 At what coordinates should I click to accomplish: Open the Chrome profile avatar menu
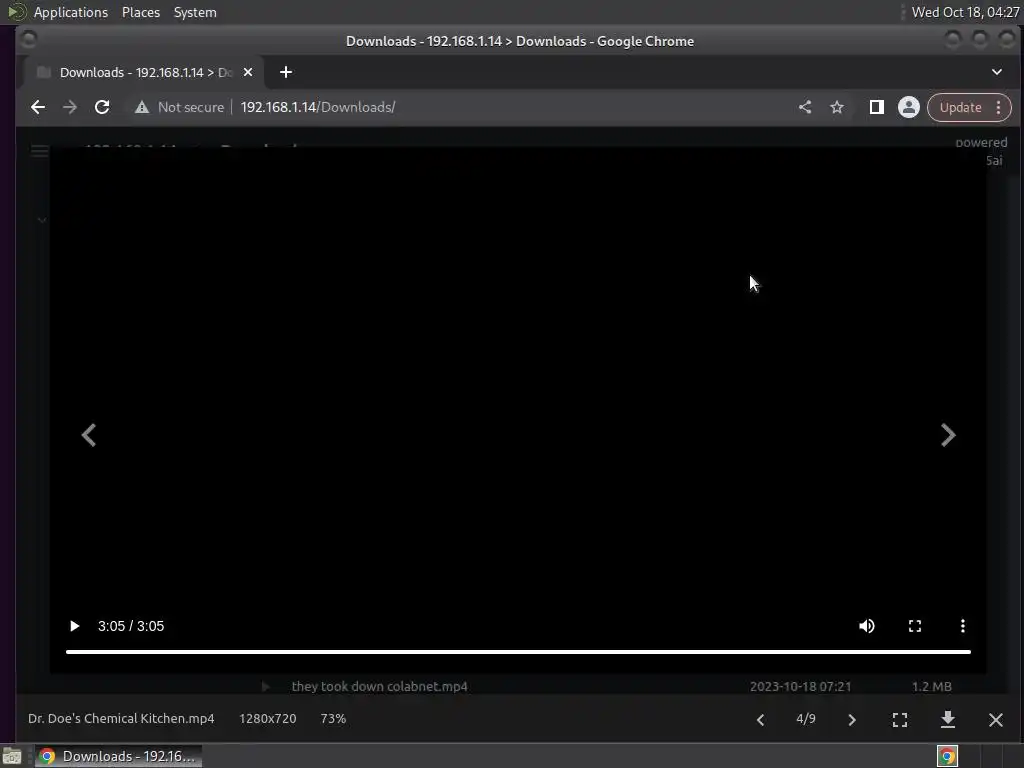[x=908, y=107]
